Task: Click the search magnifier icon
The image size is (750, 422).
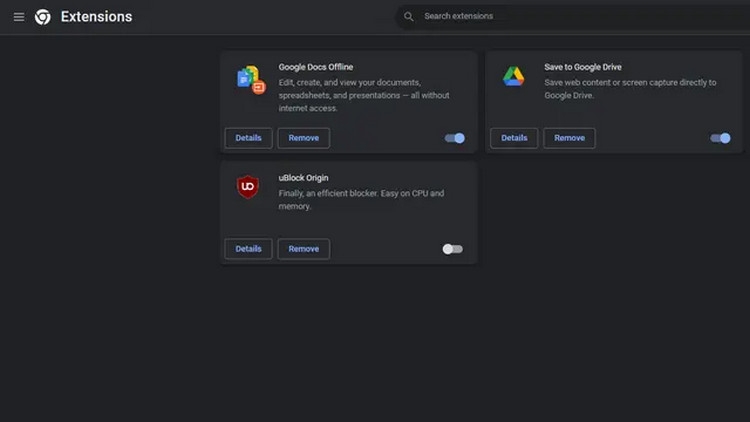Action: (x=408, y=17)
